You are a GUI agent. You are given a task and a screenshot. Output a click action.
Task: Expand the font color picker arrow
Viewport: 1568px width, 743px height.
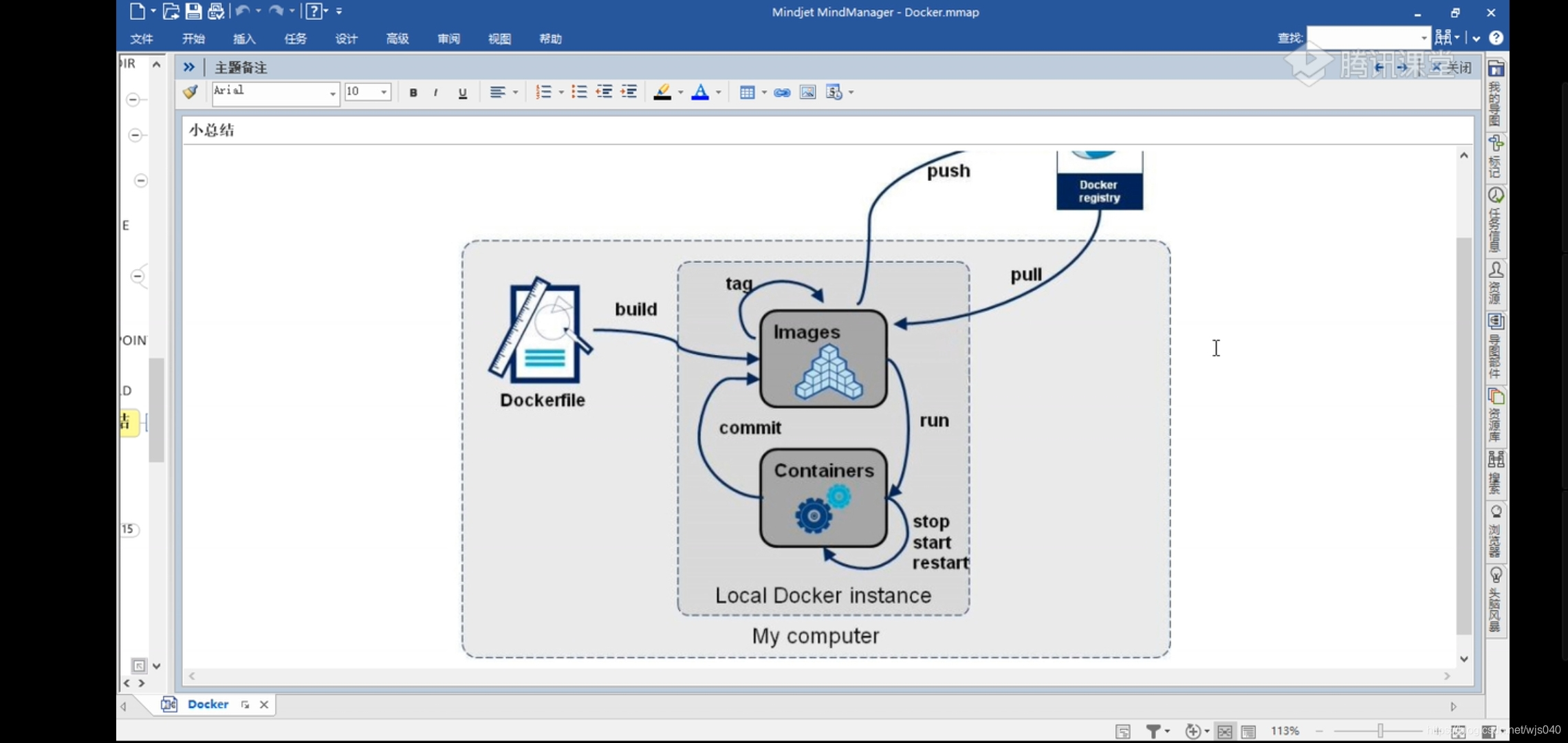719,92
